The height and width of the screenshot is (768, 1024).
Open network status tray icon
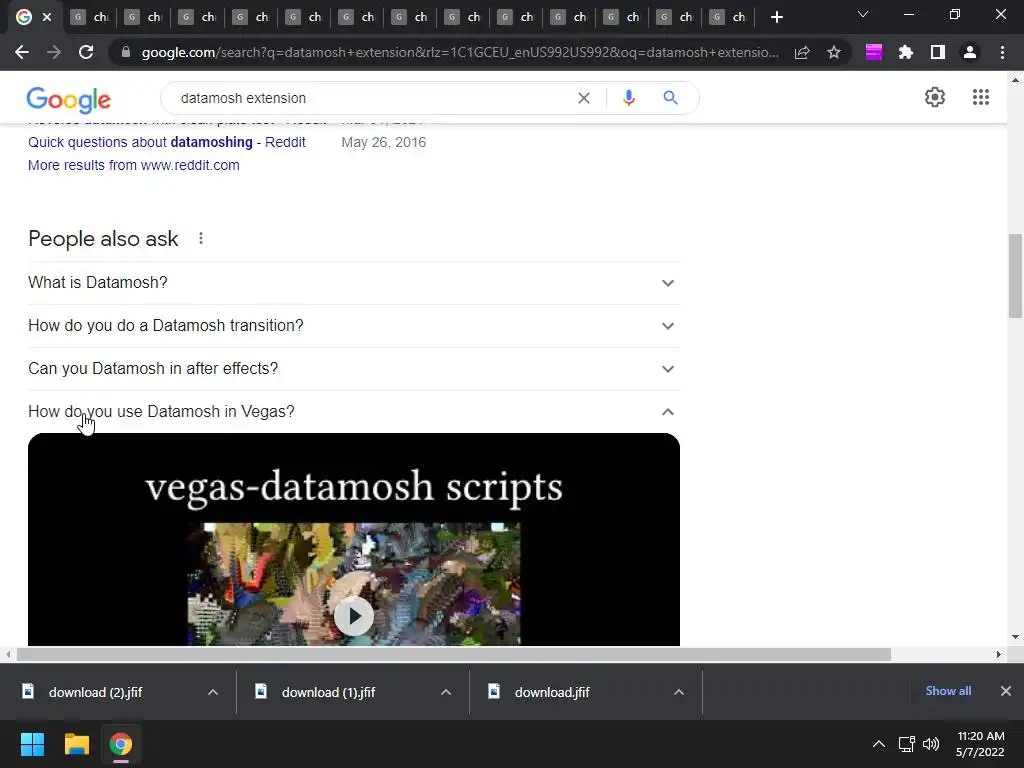coord(906,744)
